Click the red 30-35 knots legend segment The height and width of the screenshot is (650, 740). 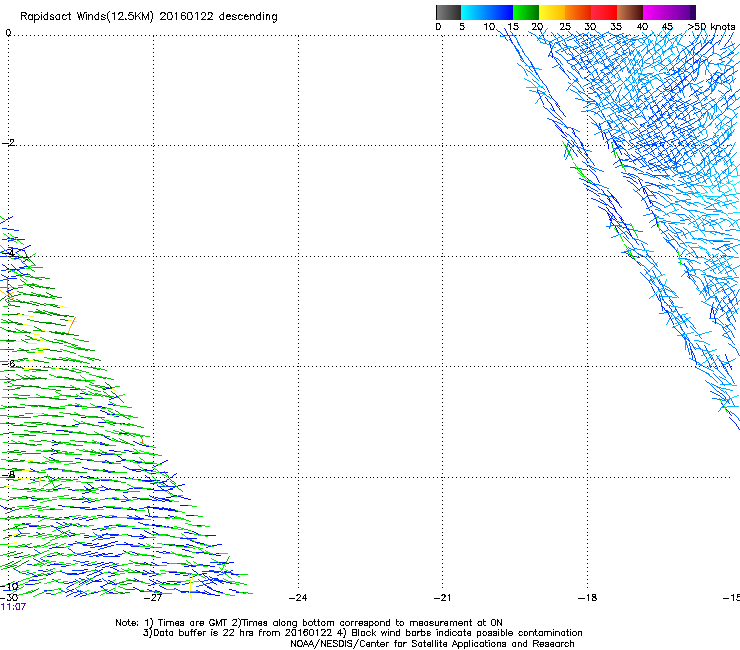(x=604, y=12)
